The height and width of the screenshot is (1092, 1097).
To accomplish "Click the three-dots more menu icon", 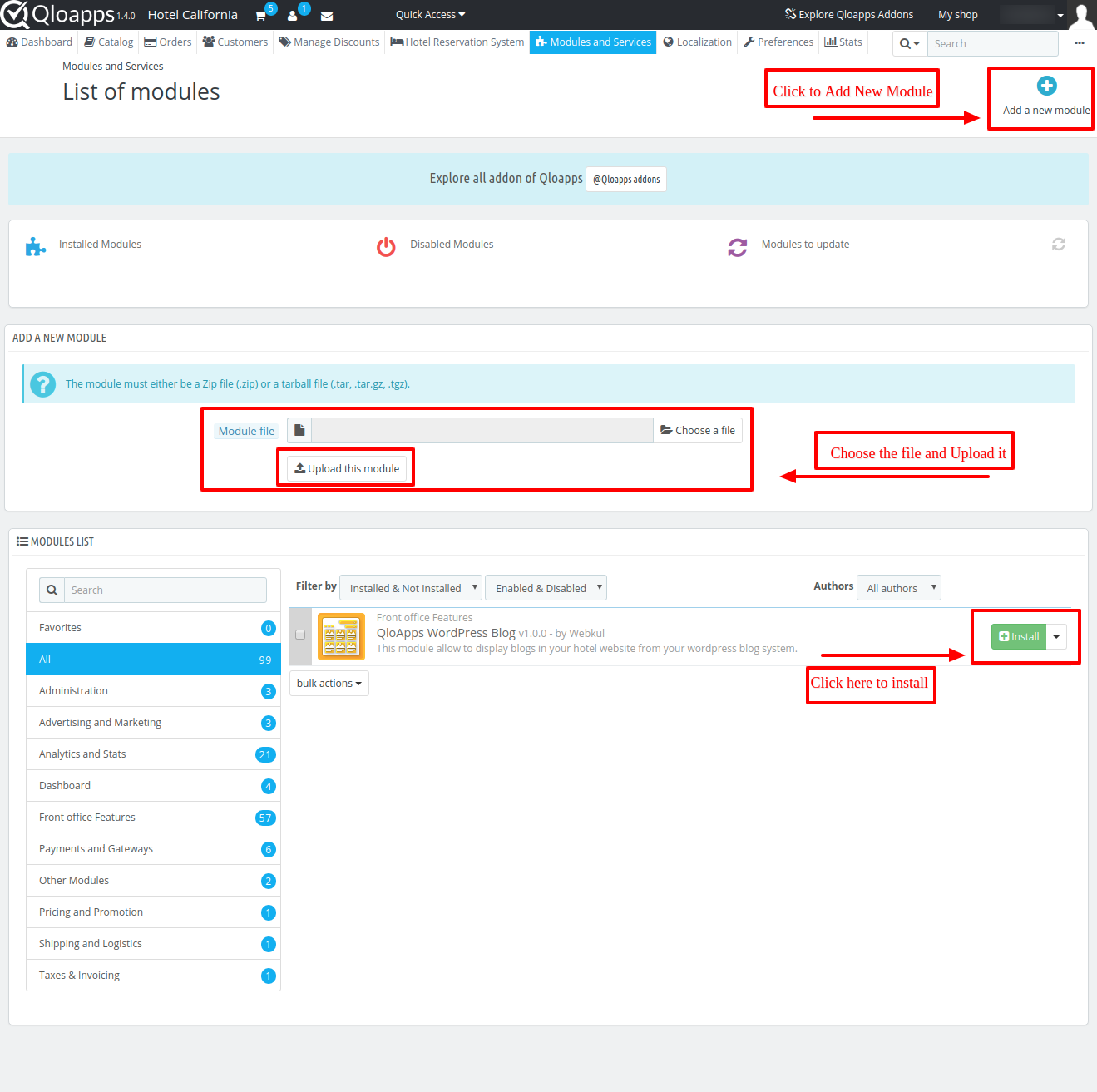I will pos(1080,43).
